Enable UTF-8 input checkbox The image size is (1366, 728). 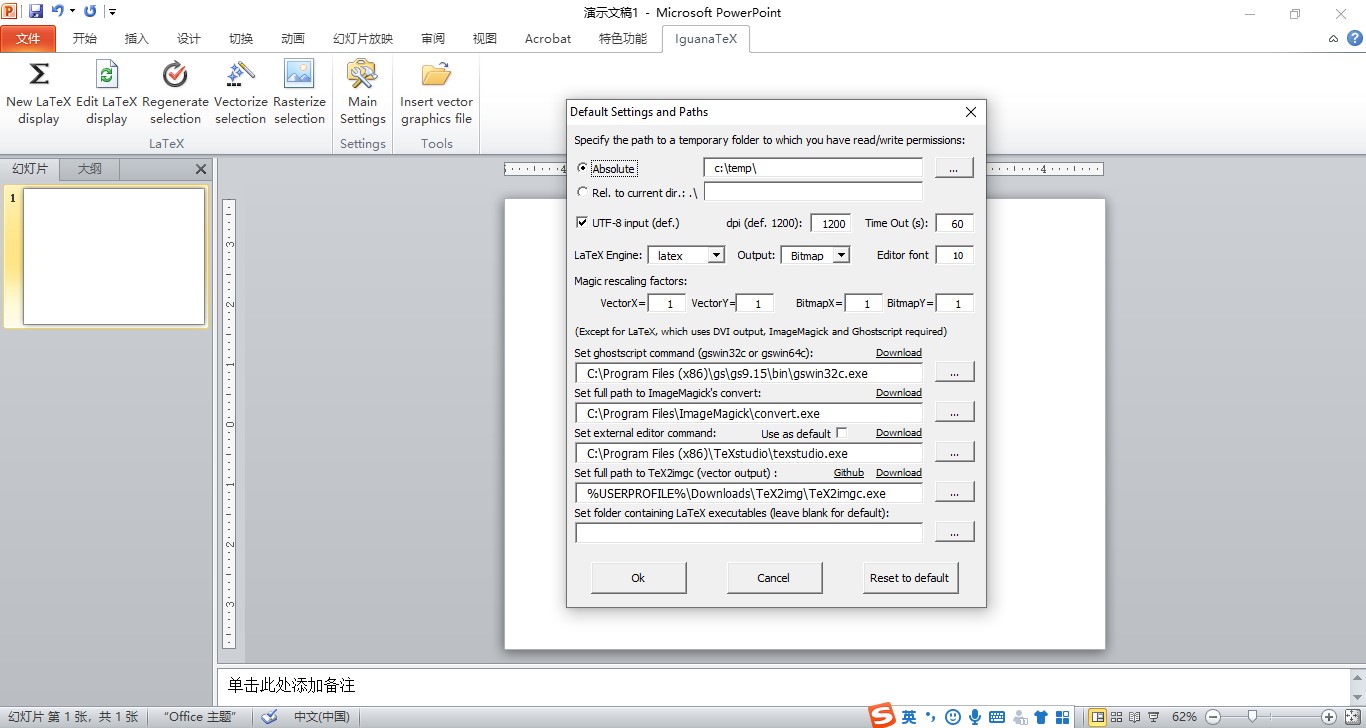582,222
